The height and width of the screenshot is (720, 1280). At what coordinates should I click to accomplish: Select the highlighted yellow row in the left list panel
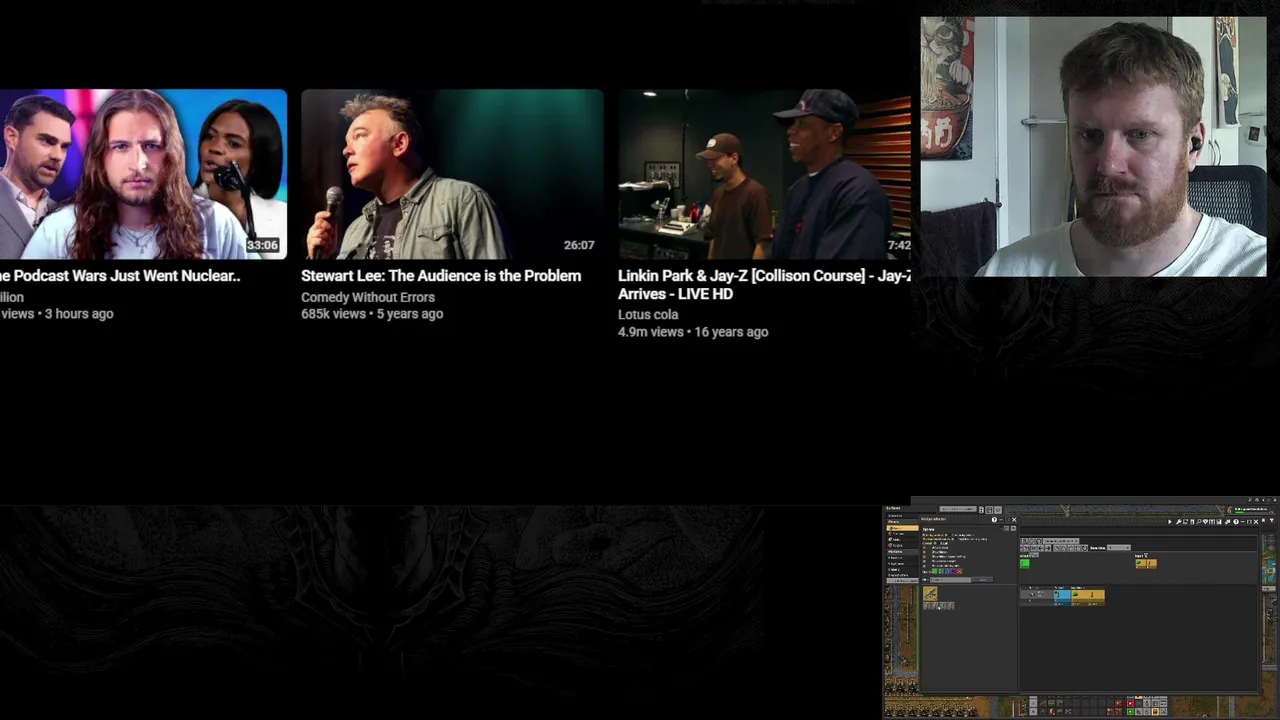[x=903, y=528]
